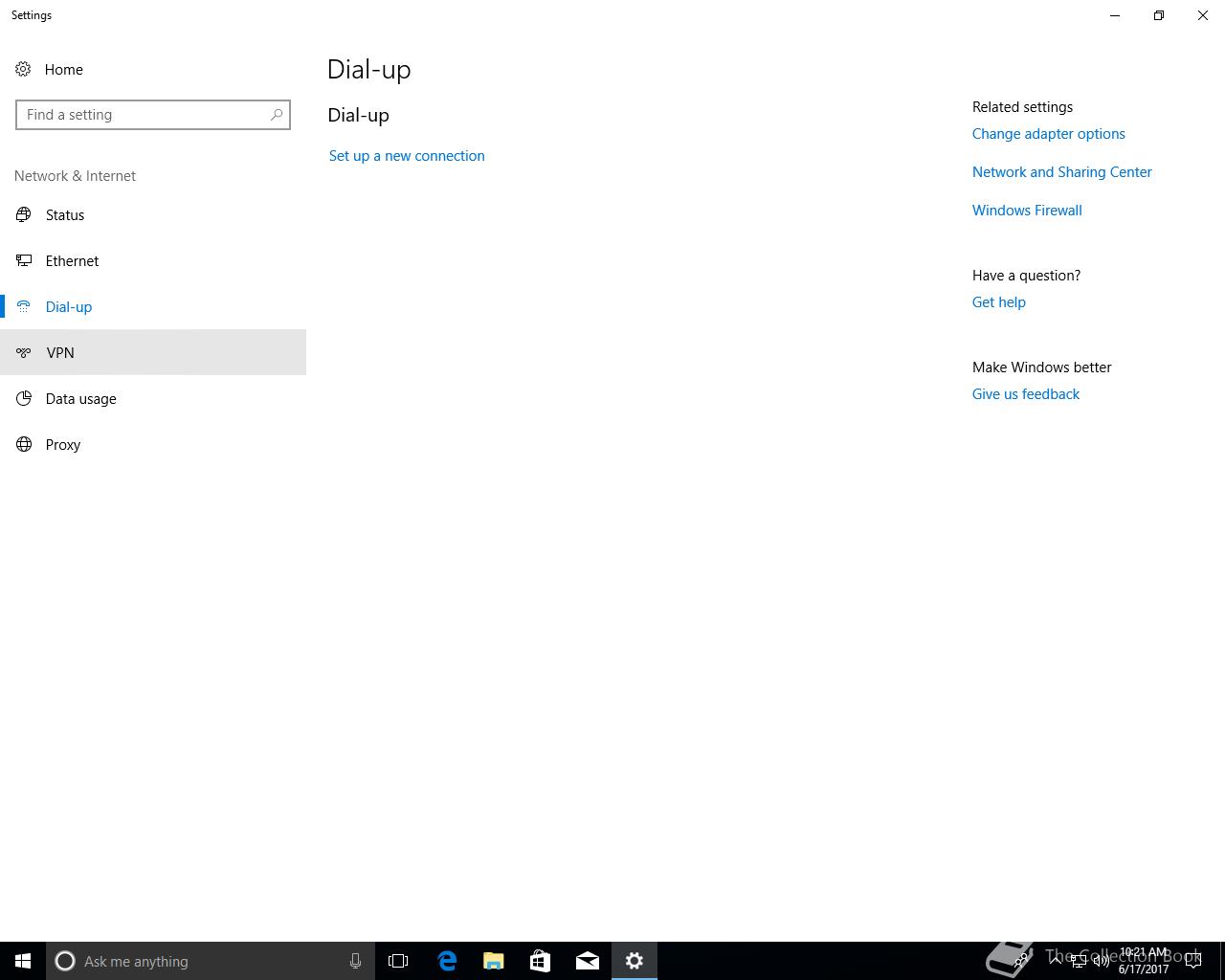1225x980 pixels.
Task: Click Give us feedback link
Action: (x=1025, y=394)
